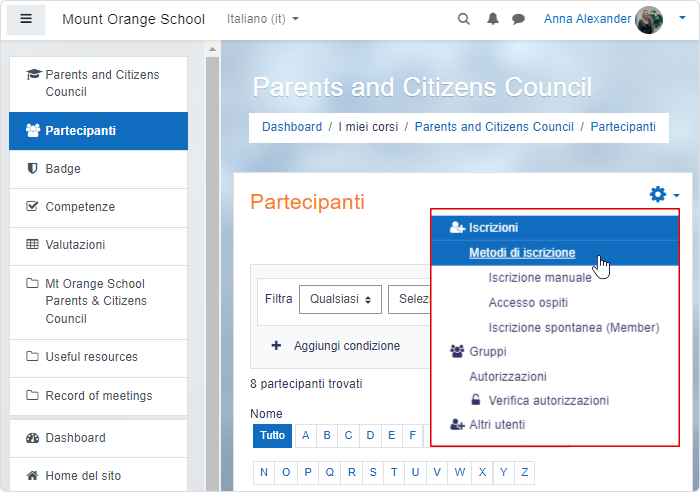The width and height of the screenshot is (700, 492).
Task: Open the messages speech bubble icon
Action: [x=518, y=19]
